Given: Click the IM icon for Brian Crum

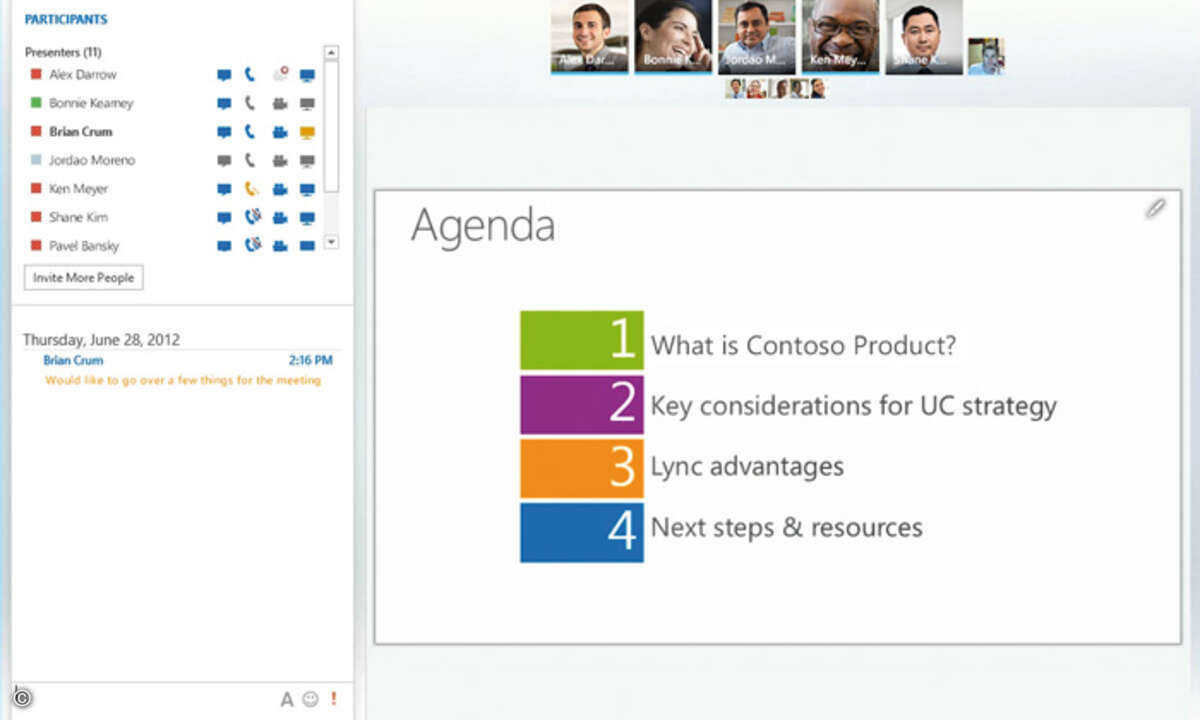Looking at the screenshot, I should (x=224, y=132).
